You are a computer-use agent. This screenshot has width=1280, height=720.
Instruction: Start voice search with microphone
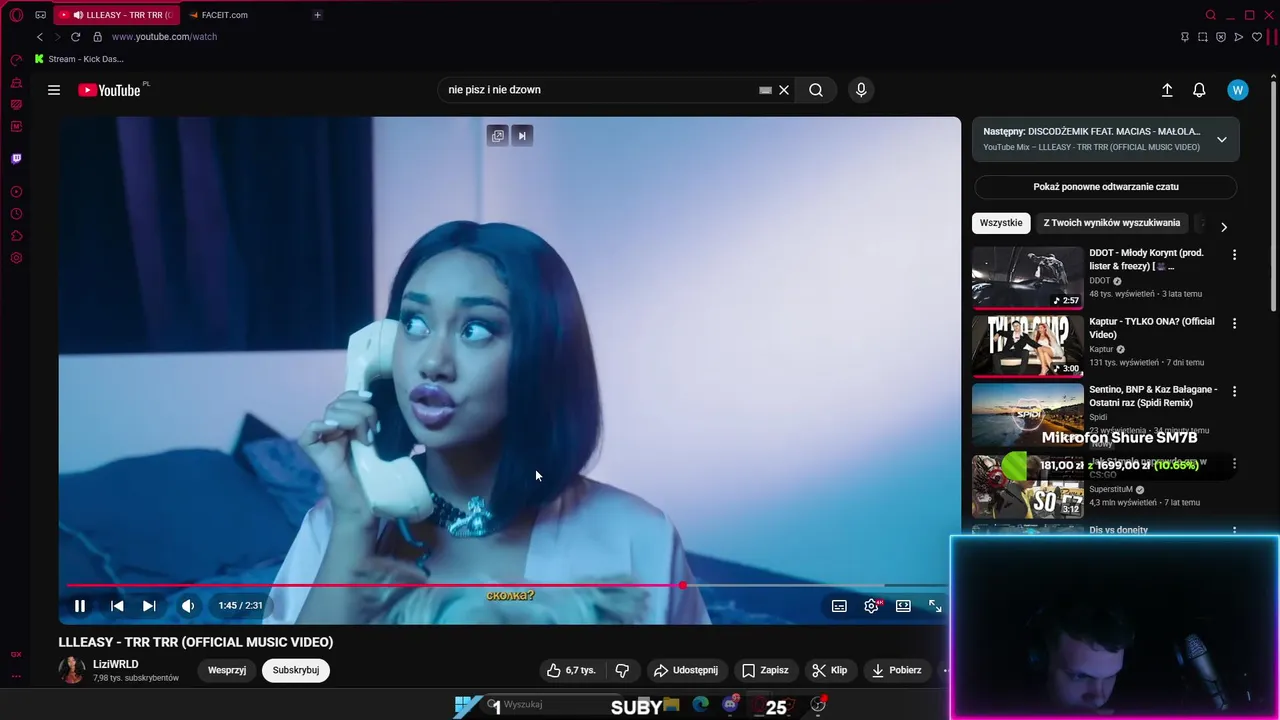[861, 90]
